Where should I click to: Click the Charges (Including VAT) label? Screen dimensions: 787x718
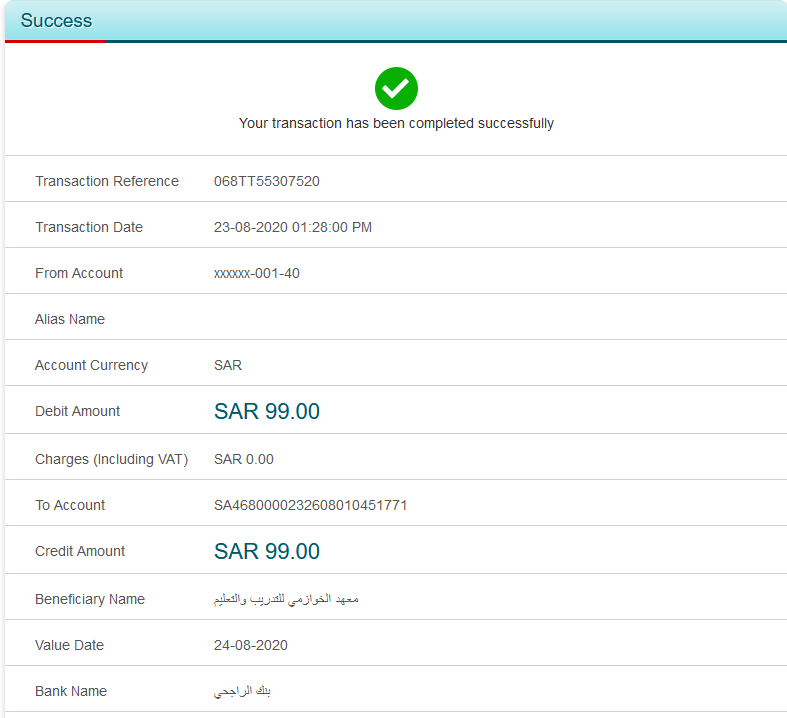click(111, 459)
